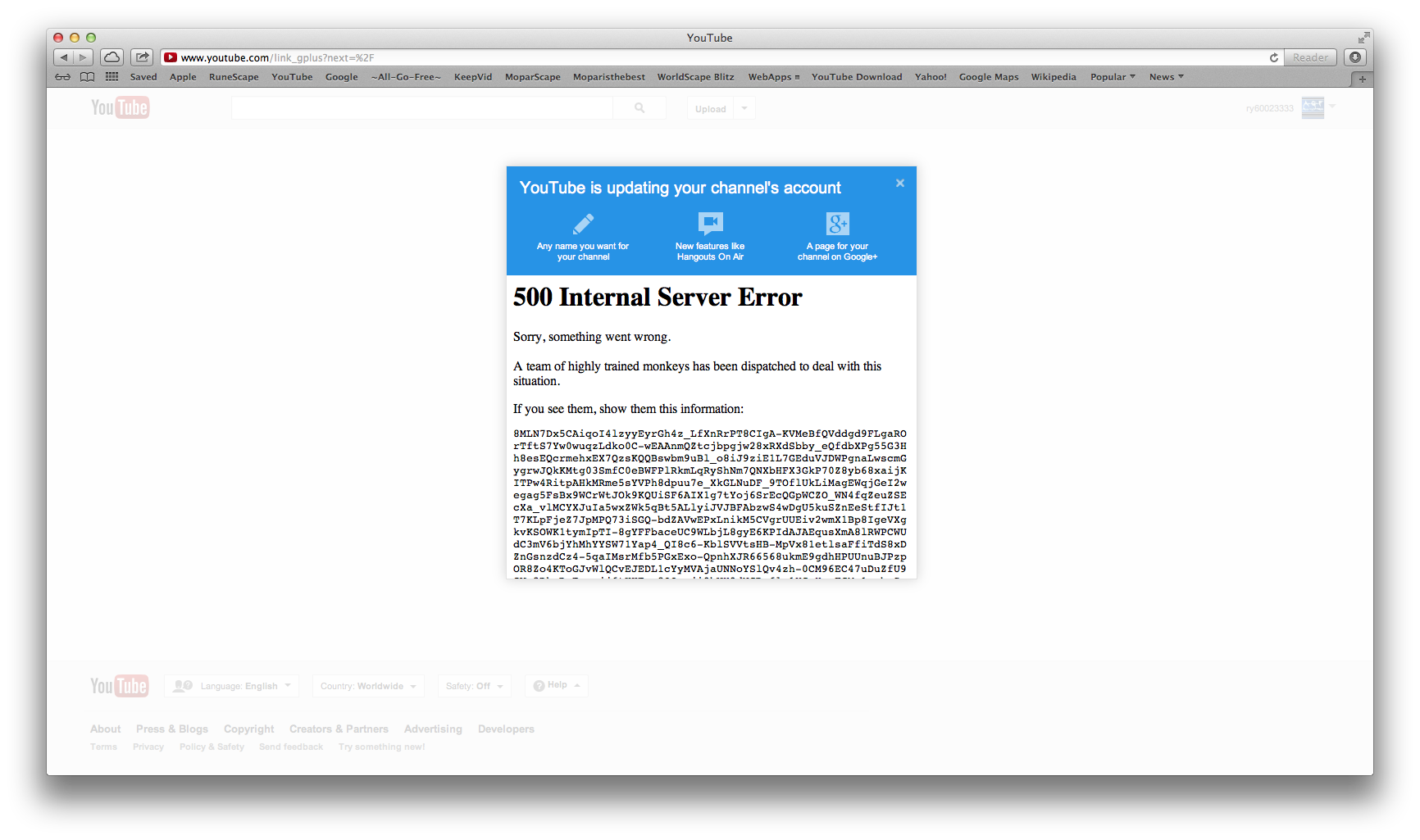Show bookmarks with the open book icon
This screenshot has height=840, width=1420.
(x=87, y=77)
